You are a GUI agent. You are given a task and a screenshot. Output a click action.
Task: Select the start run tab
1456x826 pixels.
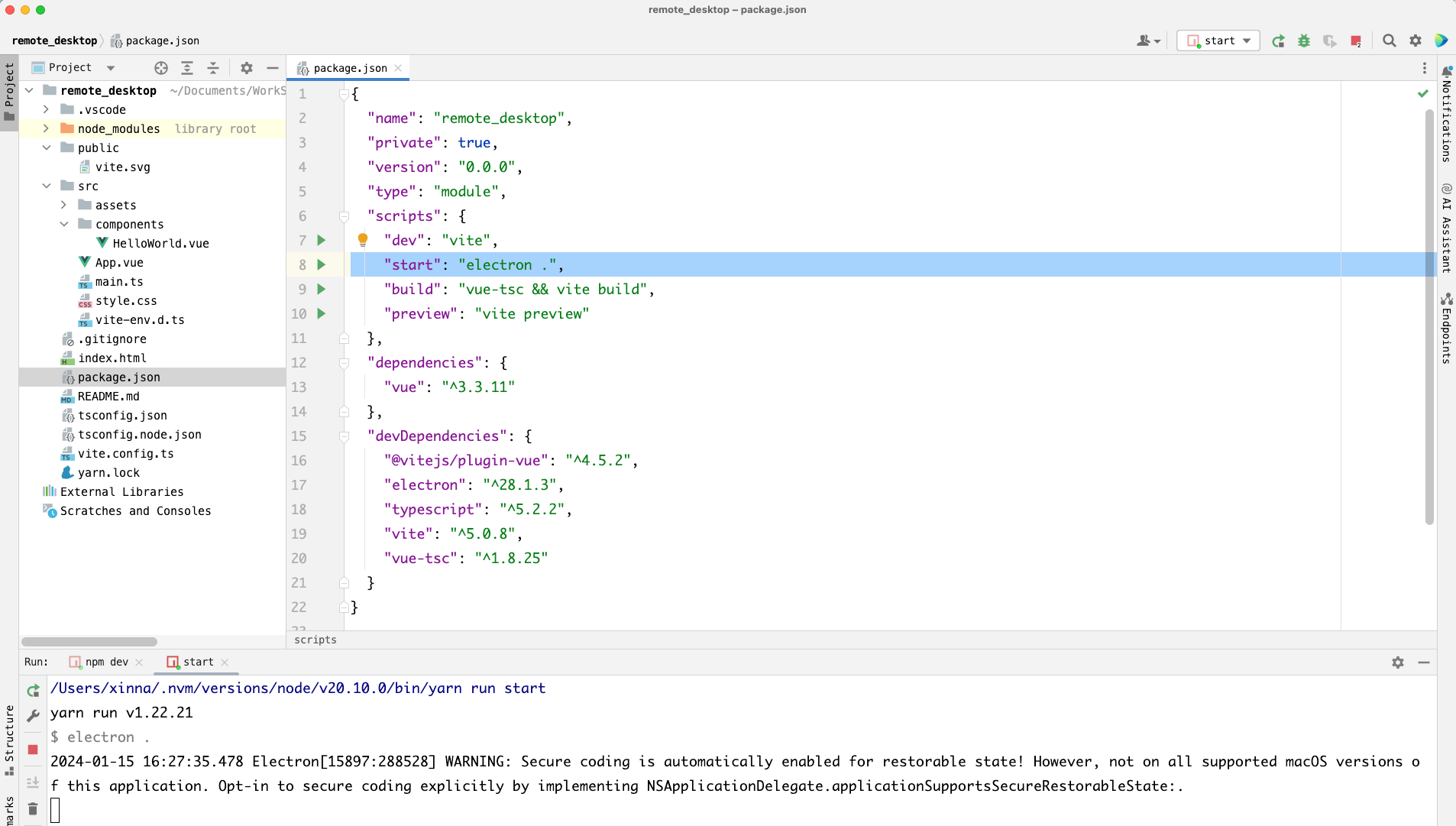pos(197,662)
